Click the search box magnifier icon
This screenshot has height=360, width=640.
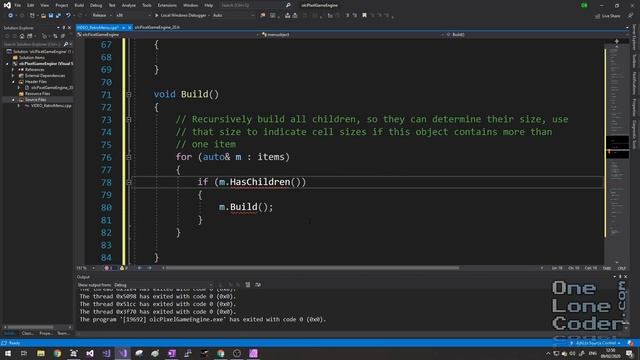[288, 5]
